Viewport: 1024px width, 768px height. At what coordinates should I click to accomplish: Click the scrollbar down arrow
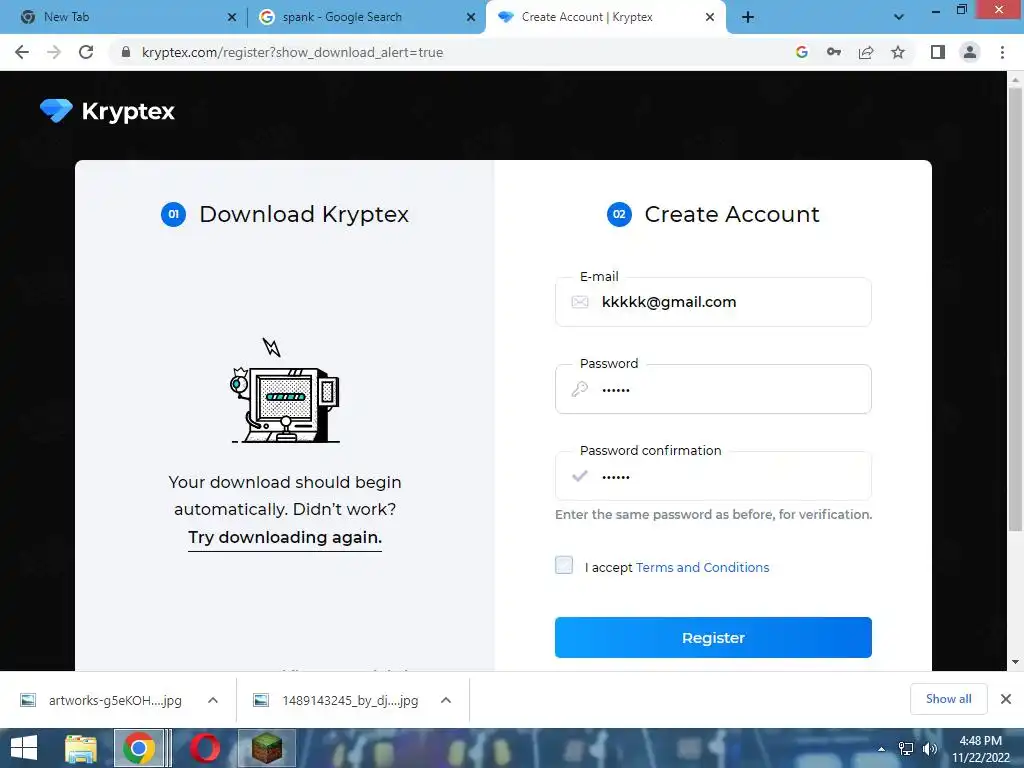(x=1015, y=662)
